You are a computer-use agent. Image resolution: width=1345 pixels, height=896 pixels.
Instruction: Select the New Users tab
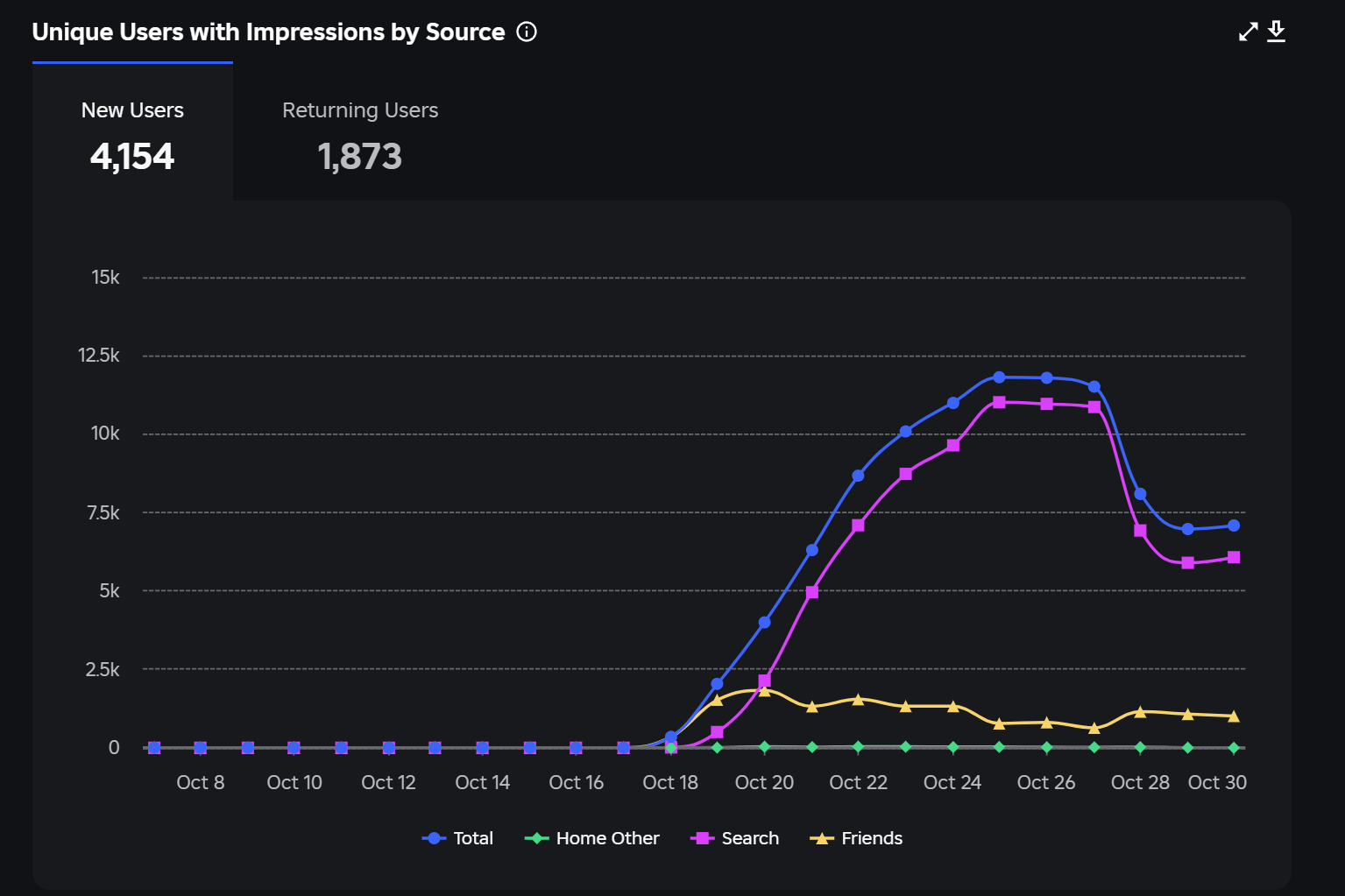[x=132, y=133]
